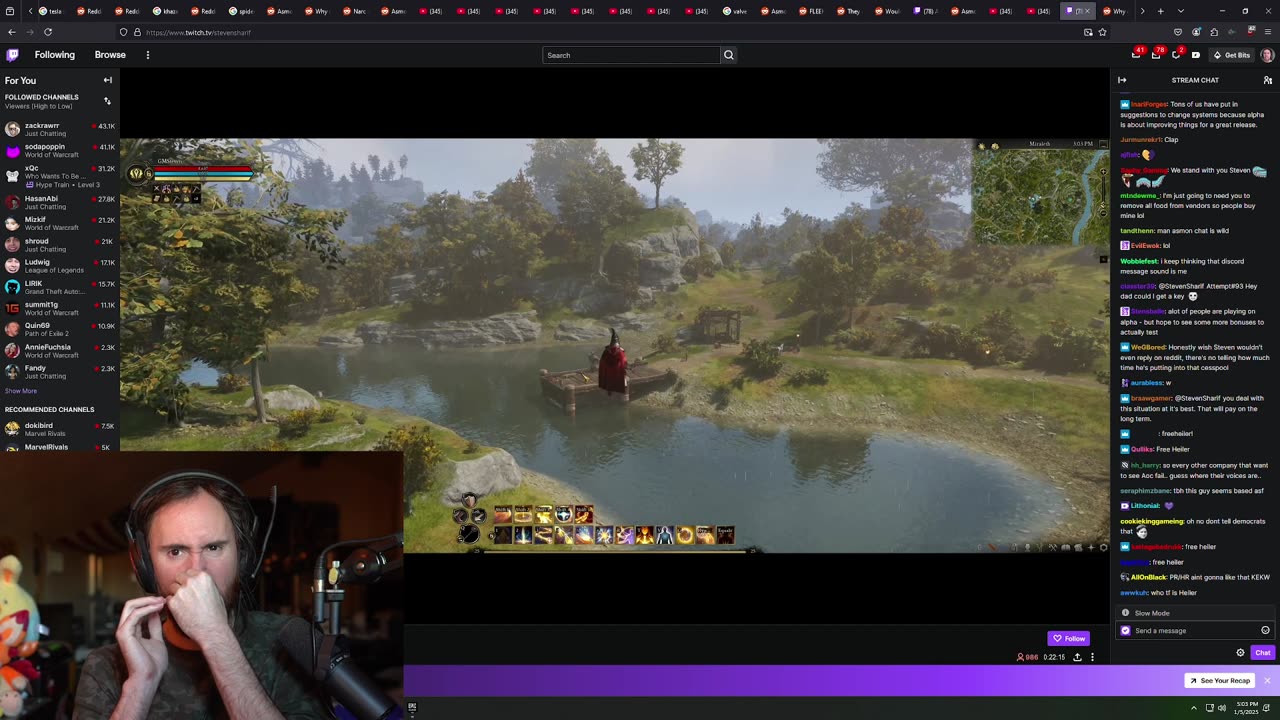Open the Browse tab
1280x720 pixels.
click(x=110, y=55)
